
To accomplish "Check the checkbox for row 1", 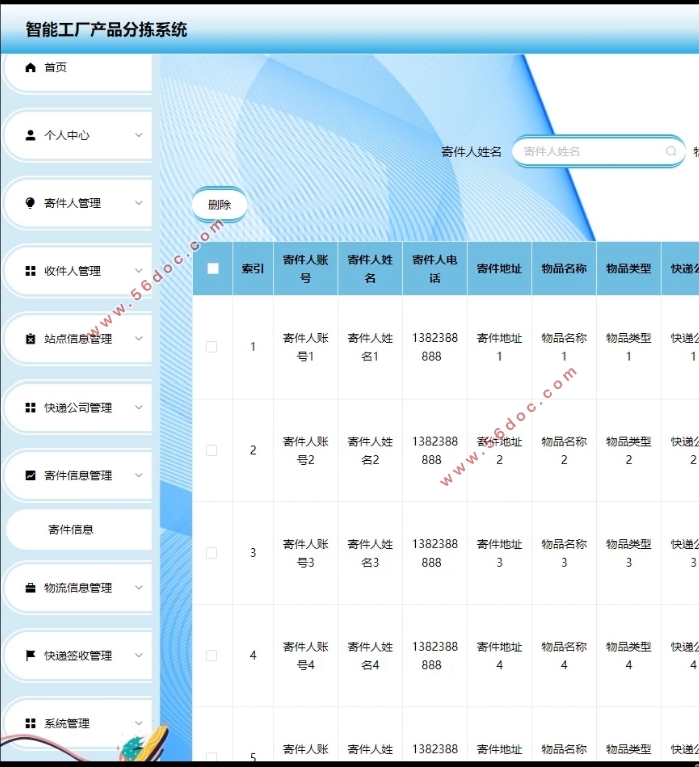I will (211, 347).
